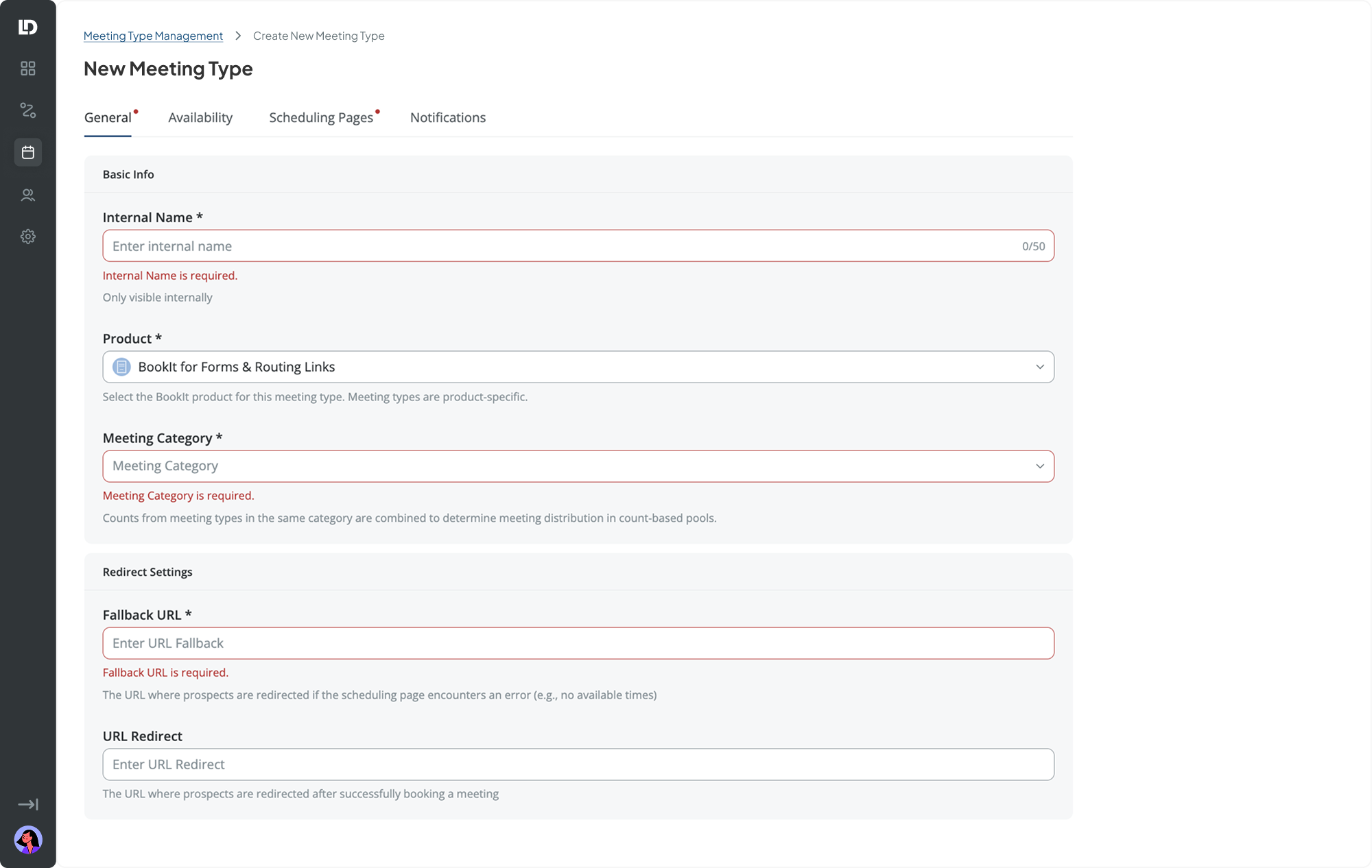Click the count-based pools help text

pyautogui.click(x=410, y=518)
